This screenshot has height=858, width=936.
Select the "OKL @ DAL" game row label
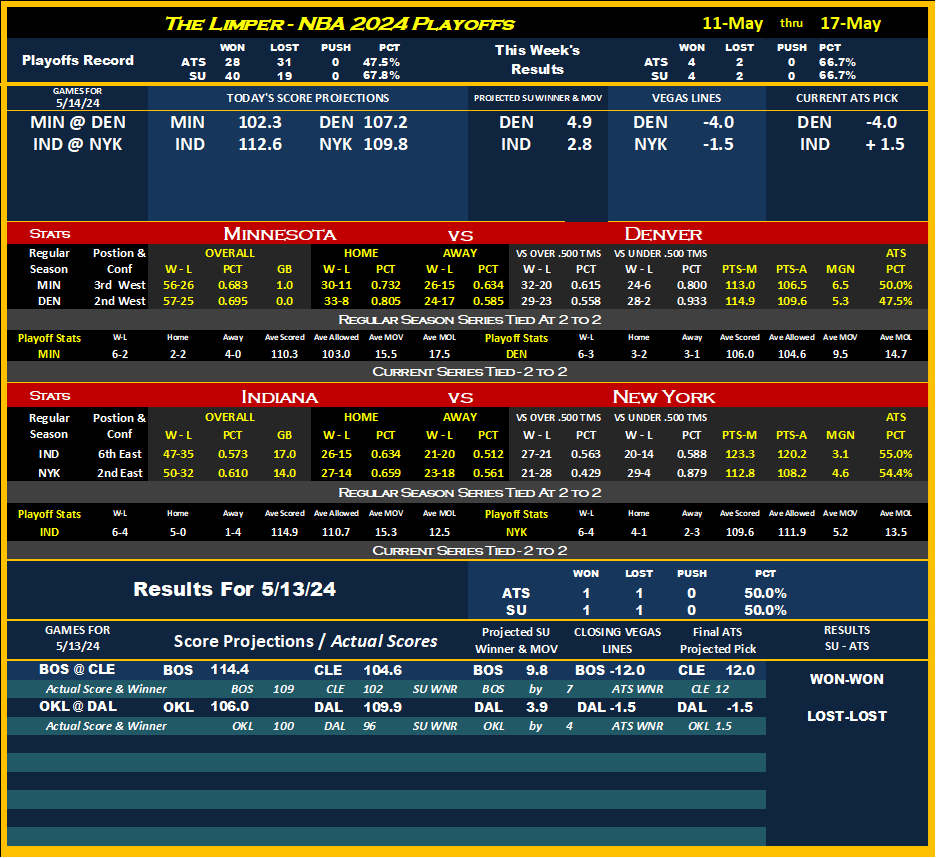click(78, 707)
